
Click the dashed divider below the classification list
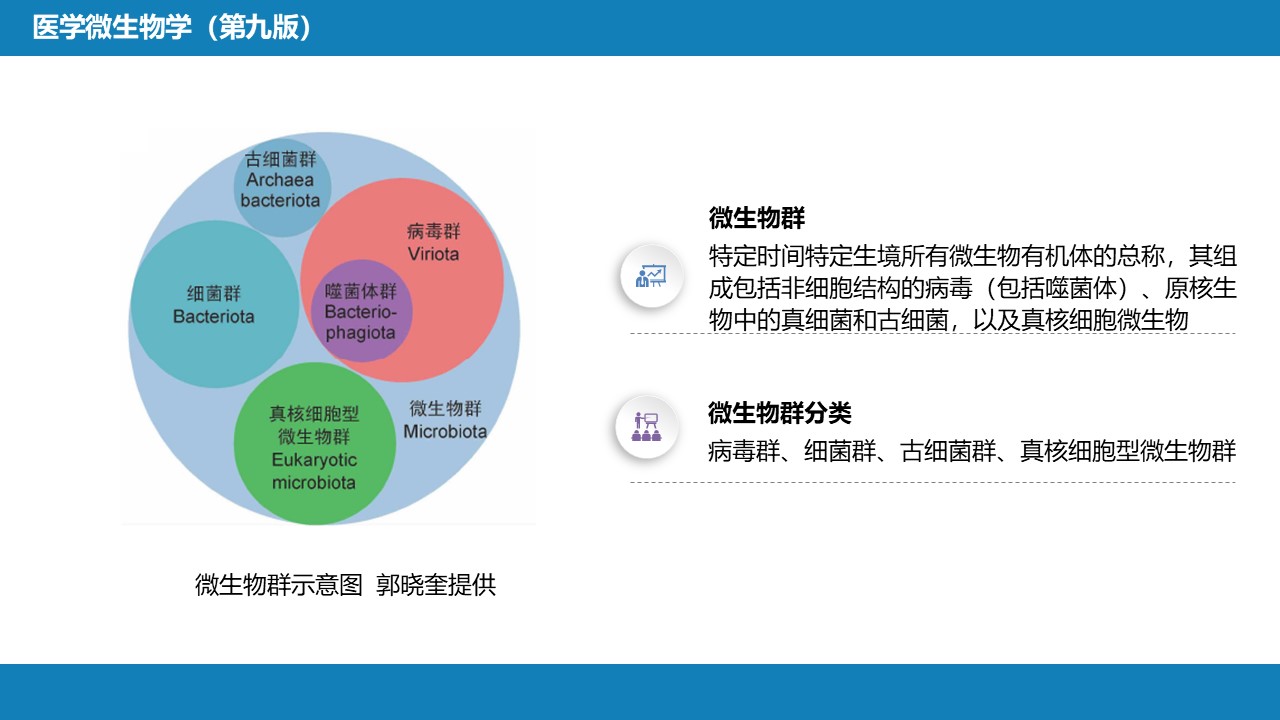point(932,482)
